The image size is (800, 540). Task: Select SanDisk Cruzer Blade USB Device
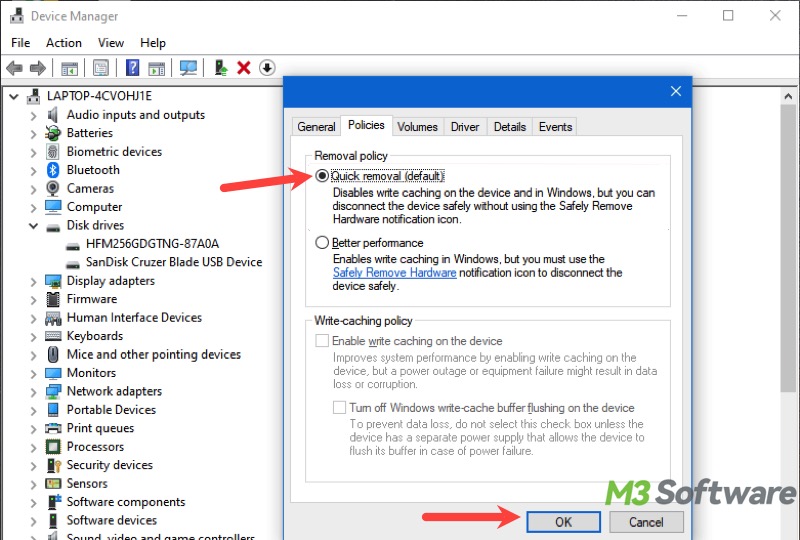click(x=174, y=262)
